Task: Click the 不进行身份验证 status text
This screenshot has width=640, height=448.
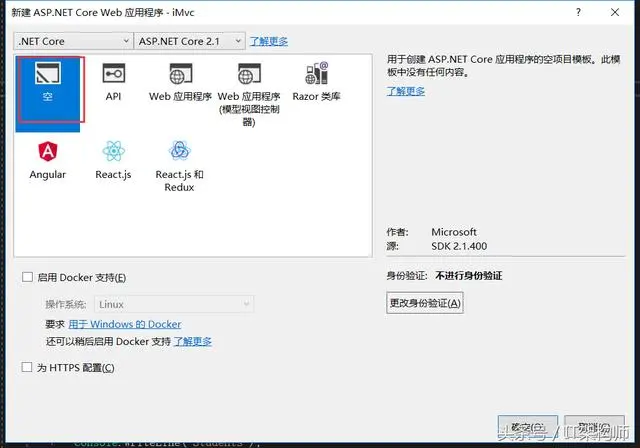Action: click(x=469, y=276)
